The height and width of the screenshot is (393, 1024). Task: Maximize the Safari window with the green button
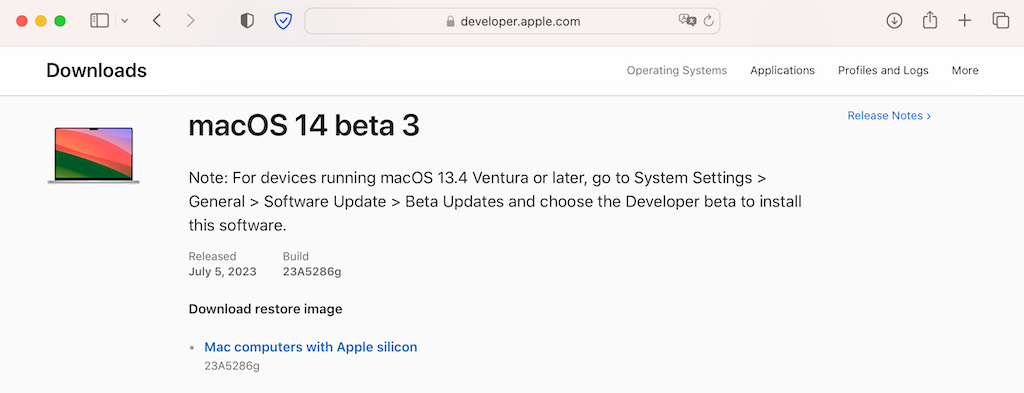[59, 21]
